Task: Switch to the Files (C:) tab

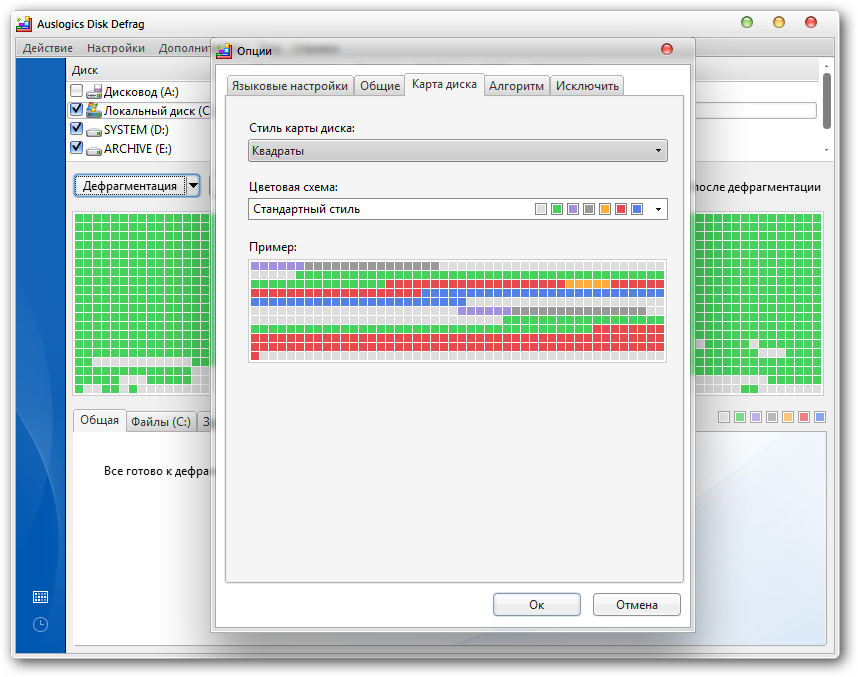Action: coord(161,422)
